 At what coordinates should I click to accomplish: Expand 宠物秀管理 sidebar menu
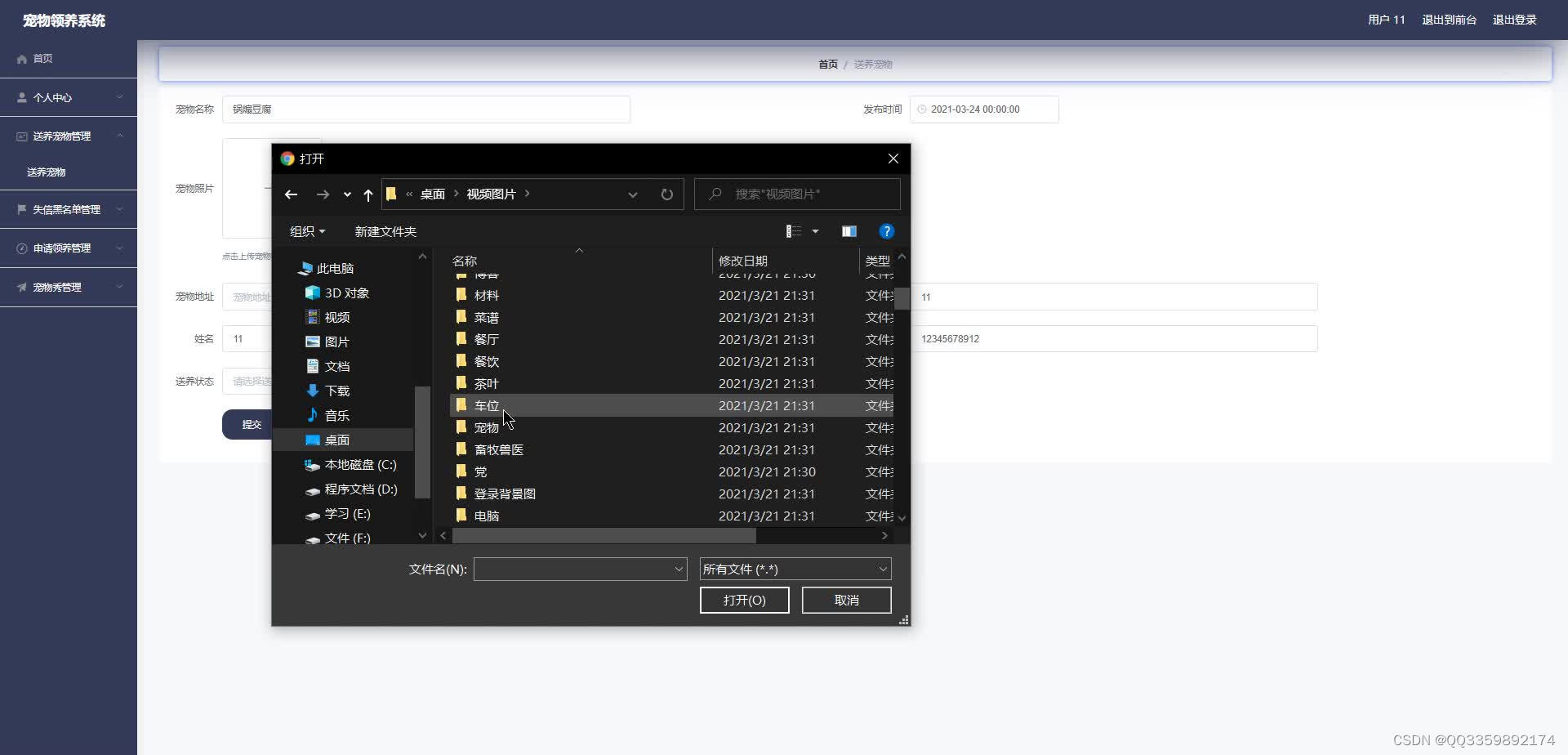69,288
